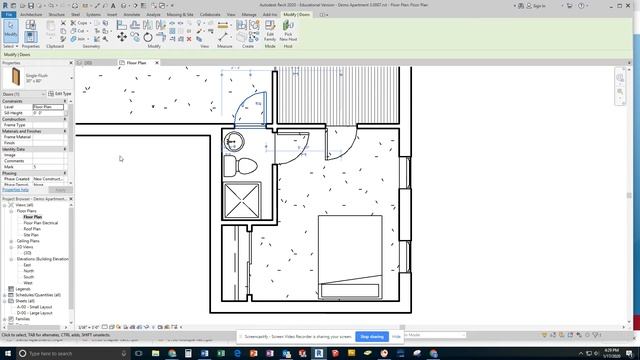Switch to the Annotate ribbon tab
The image size is (640, 360).
click(131, 15)
